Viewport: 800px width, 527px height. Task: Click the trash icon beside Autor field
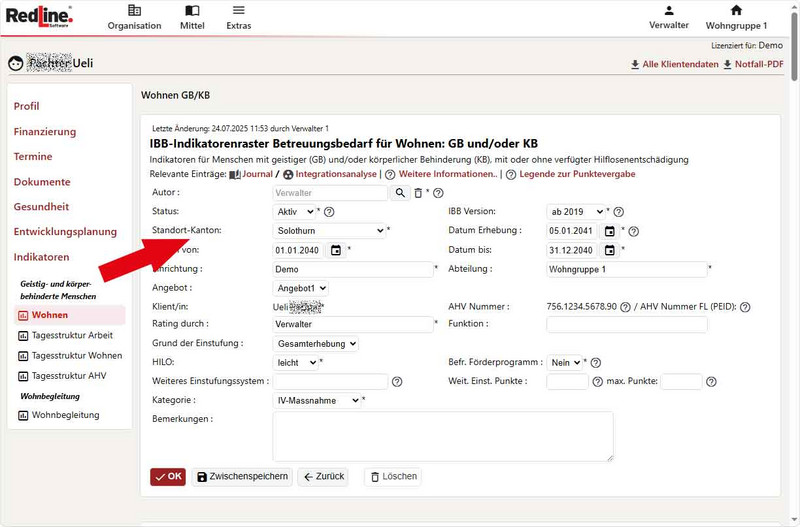tap(418, 193)
